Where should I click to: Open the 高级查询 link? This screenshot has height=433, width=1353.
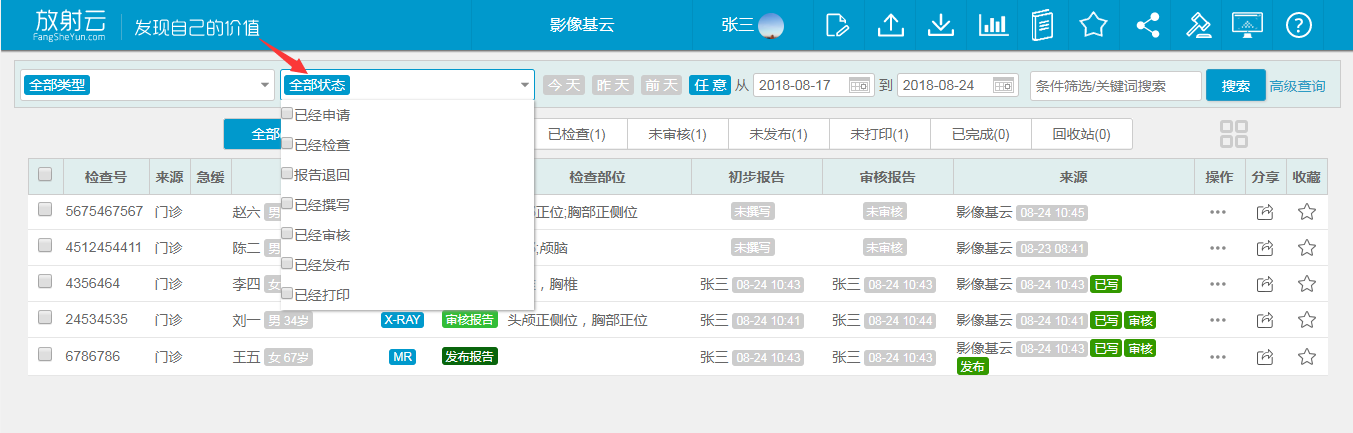click(x=1297, y=86)
